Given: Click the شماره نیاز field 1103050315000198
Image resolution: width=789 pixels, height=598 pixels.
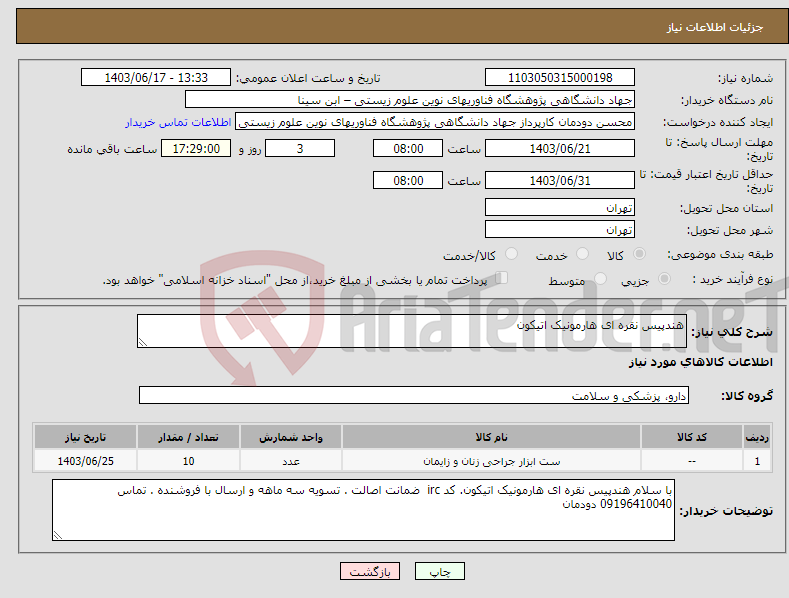Looking at the screenshot, I should click(560, 78).
